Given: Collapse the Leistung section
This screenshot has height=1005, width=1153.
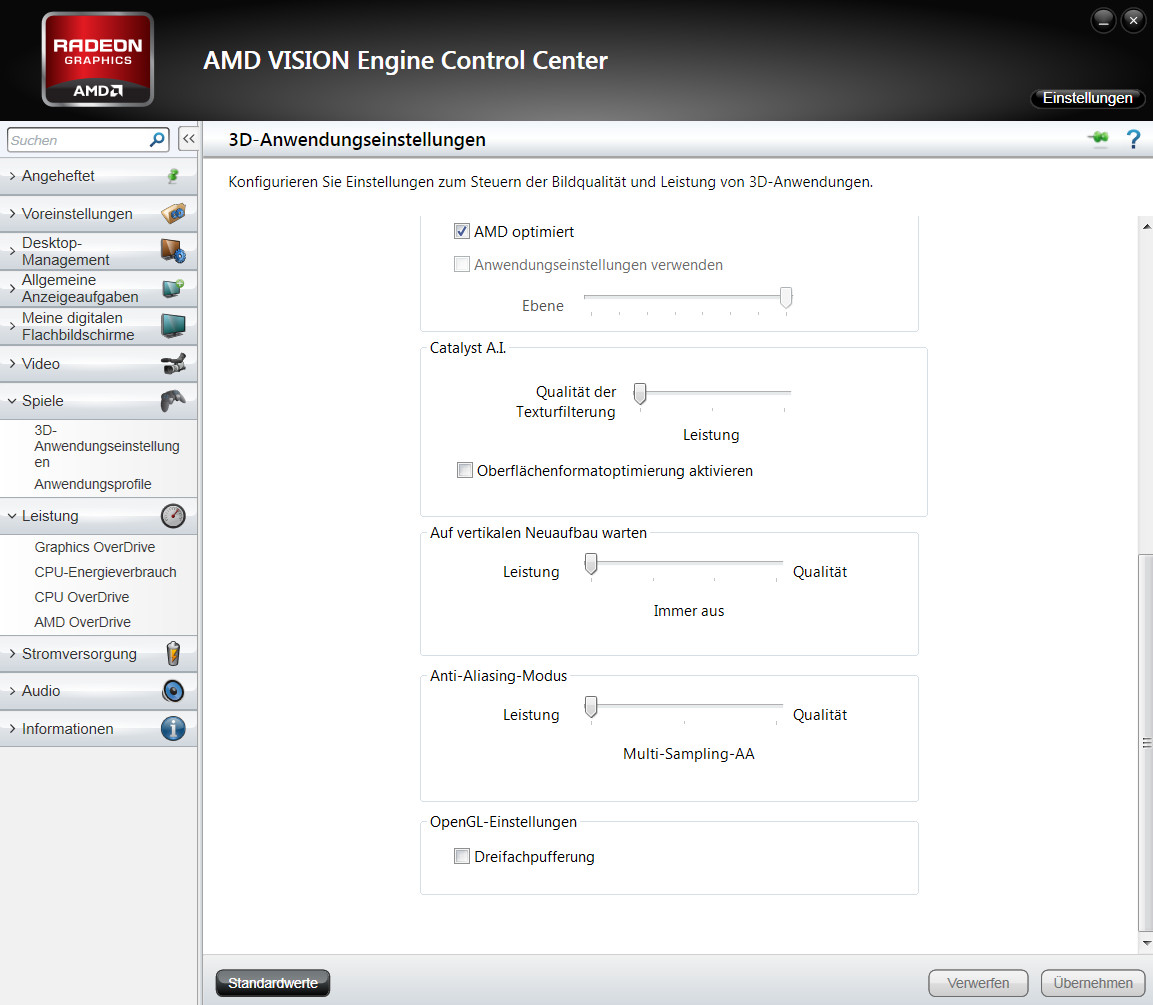Looking at the screenshot, I should (x=99, y=516).
